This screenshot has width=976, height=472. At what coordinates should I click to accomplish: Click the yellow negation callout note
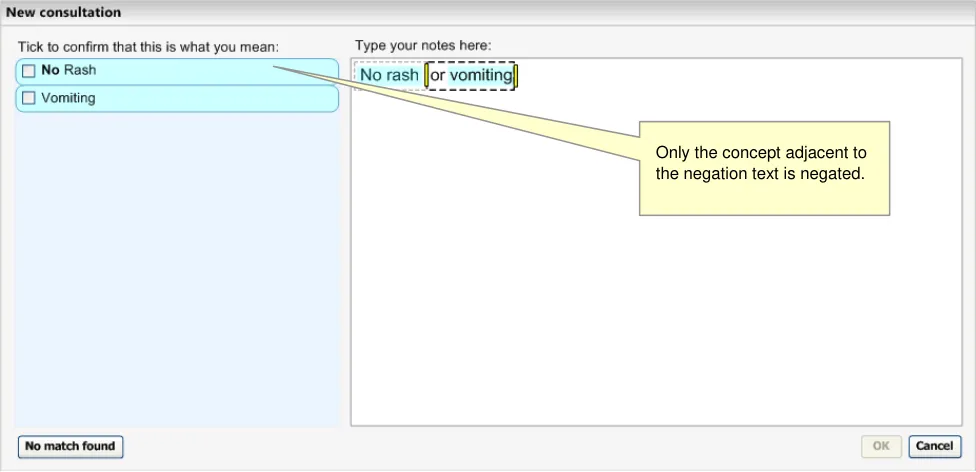[x=764, y=167]
